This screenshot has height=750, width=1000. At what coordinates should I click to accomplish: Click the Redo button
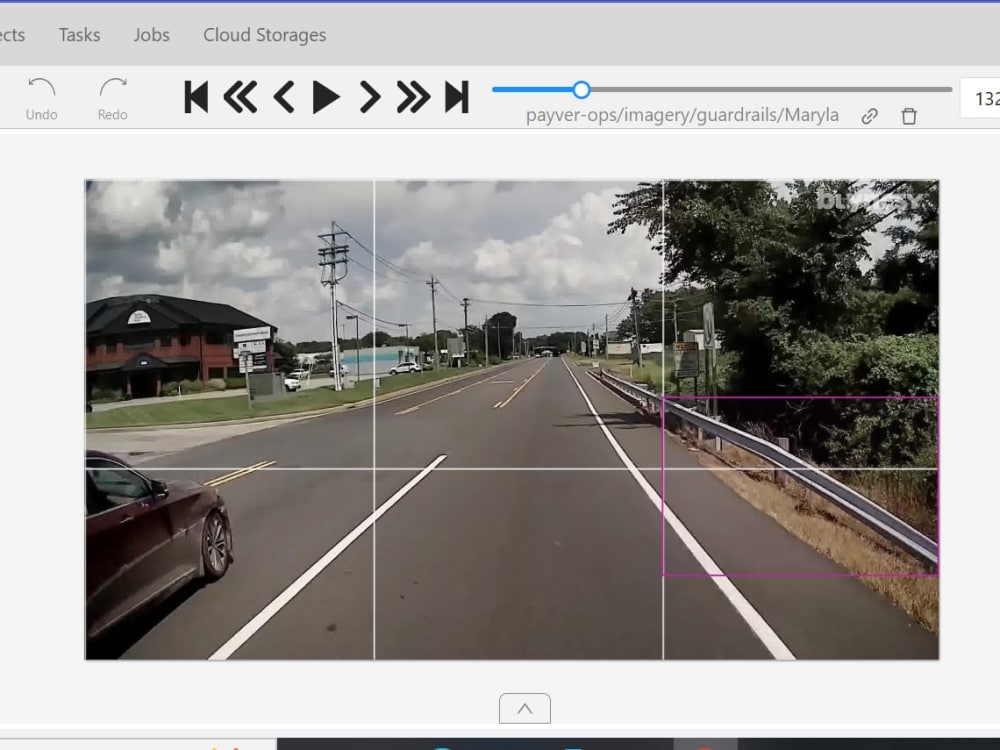click(x=113, y=98)
